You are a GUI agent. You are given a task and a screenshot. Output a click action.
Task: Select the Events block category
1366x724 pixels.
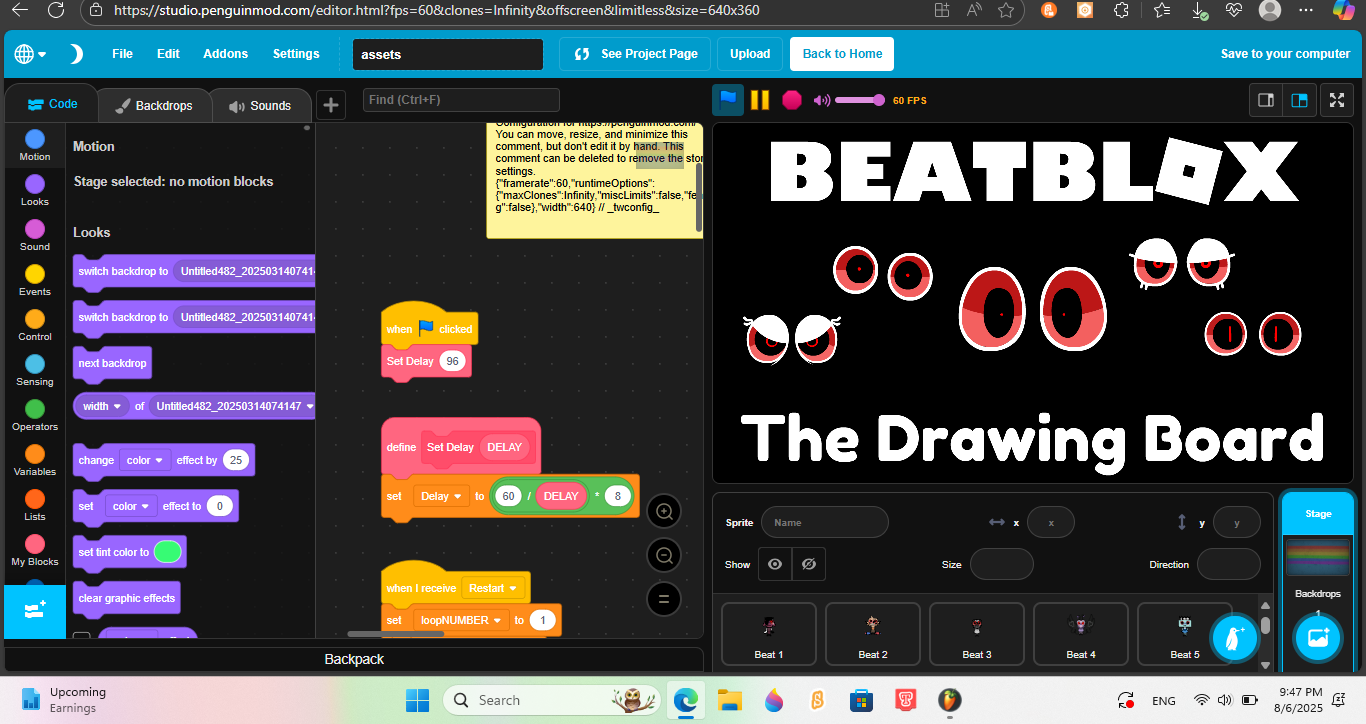(34, 280)
